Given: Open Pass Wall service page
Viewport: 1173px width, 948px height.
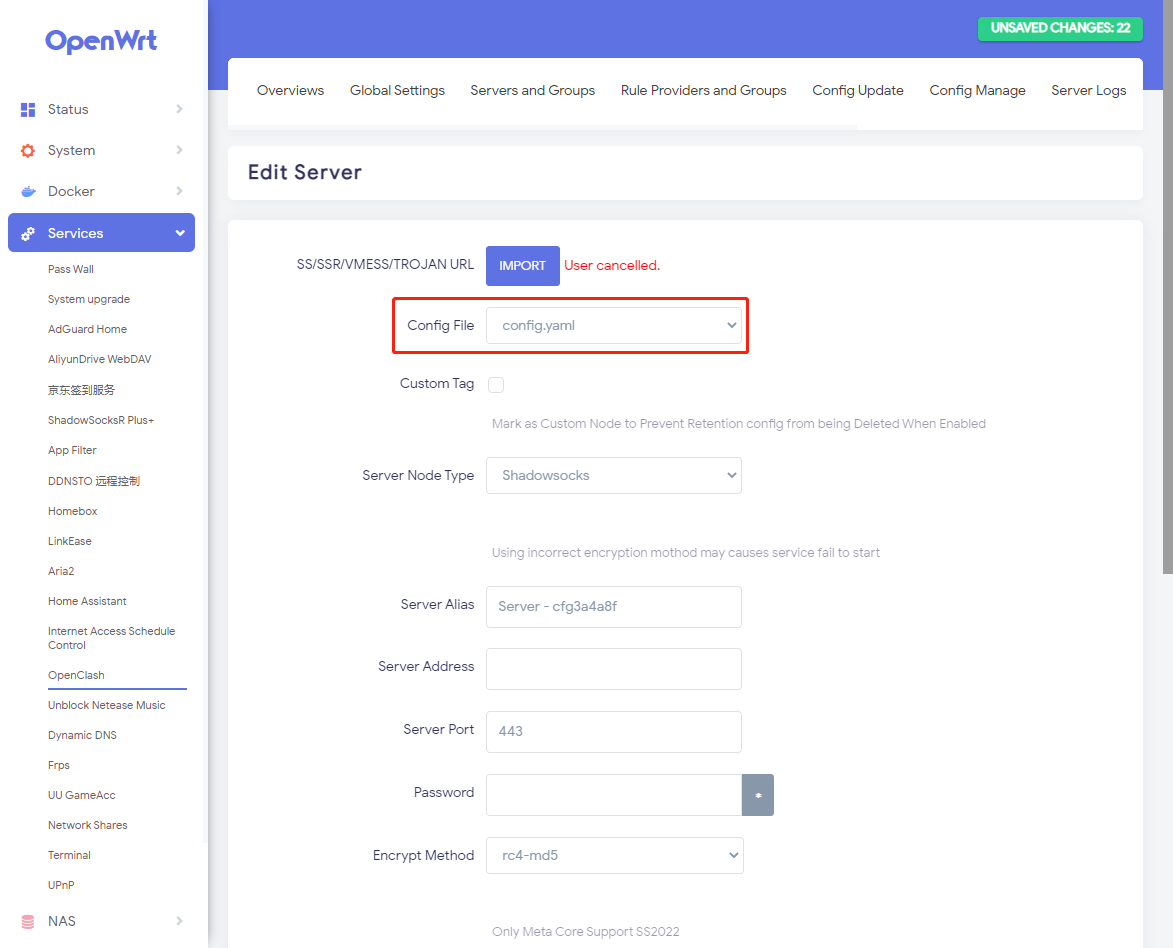Looking at the screenshot, I should pos(71,269).
